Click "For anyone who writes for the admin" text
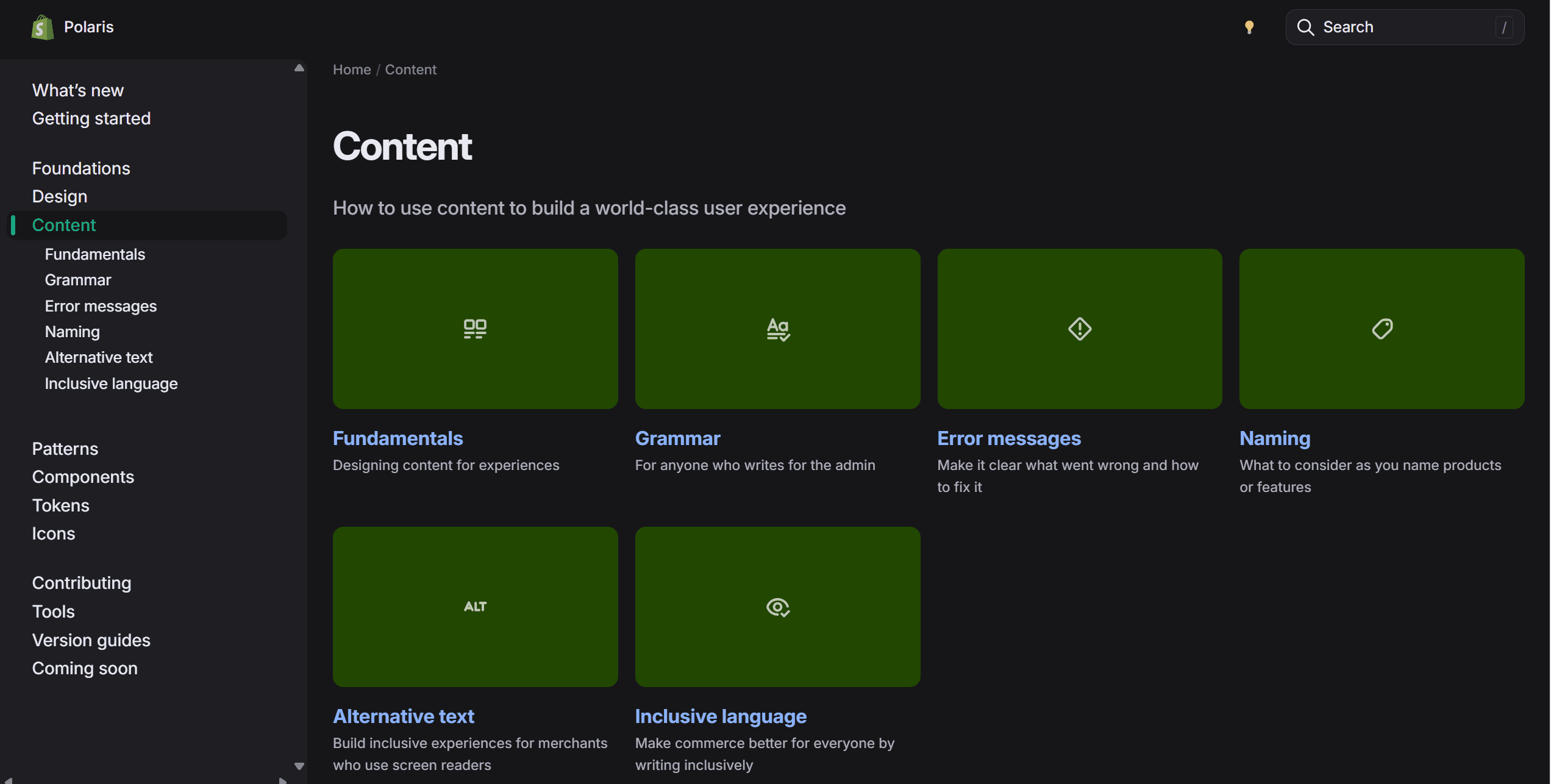This screenshot has width=1551, height=784. 755,465
